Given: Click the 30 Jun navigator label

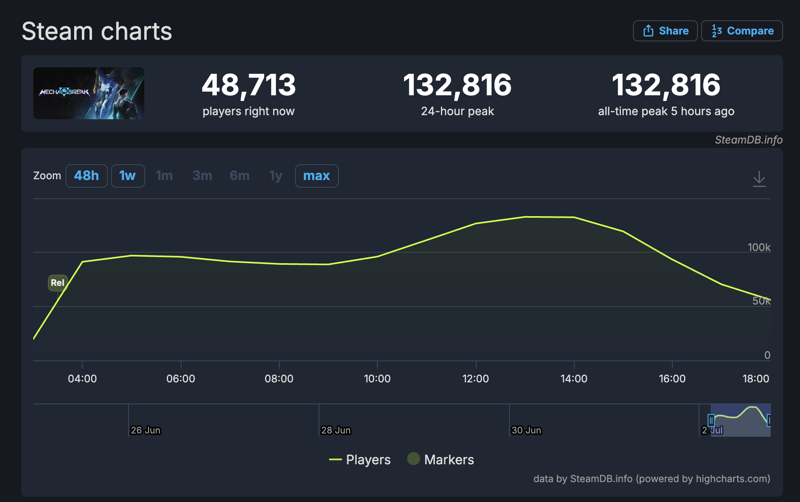Looking at the screenshot, I should (526, 430).
